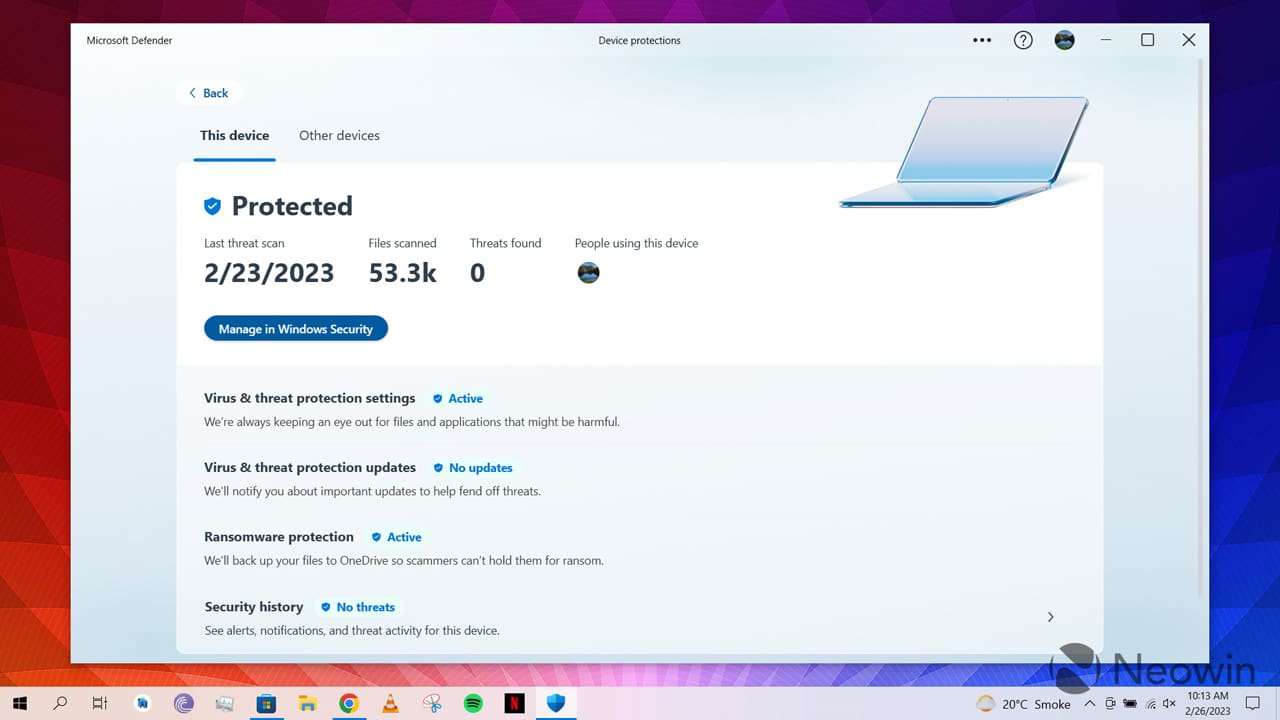Click the 2/23/2023 last scan date

click(269, 273)
